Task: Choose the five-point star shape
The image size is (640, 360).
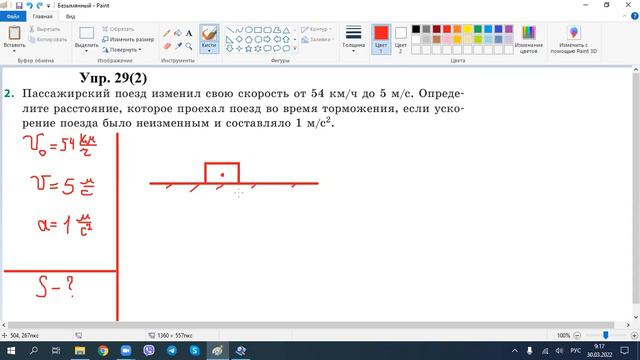Action: pos(249,49)
